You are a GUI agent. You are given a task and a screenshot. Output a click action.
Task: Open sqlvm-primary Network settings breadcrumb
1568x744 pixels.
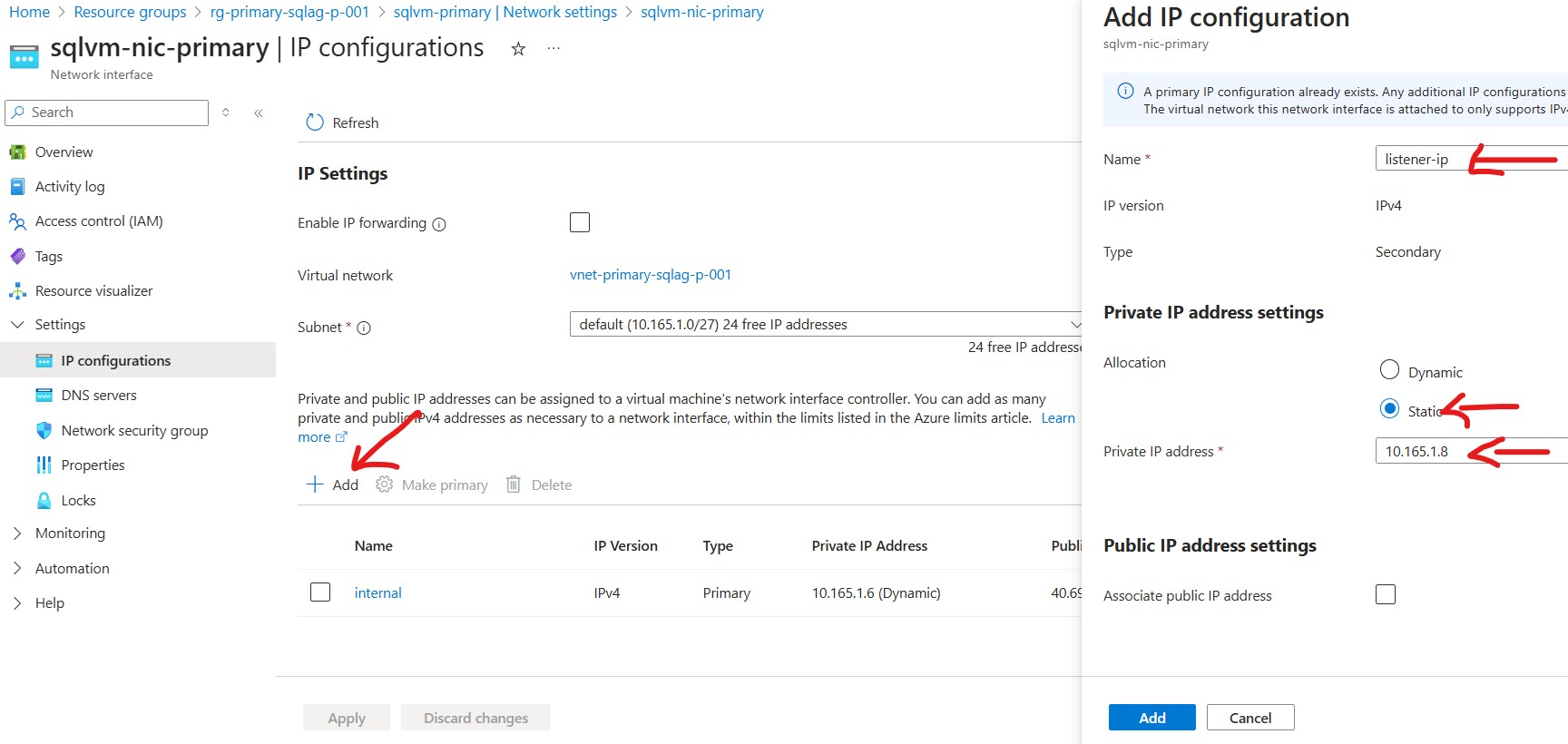(505, 12)
